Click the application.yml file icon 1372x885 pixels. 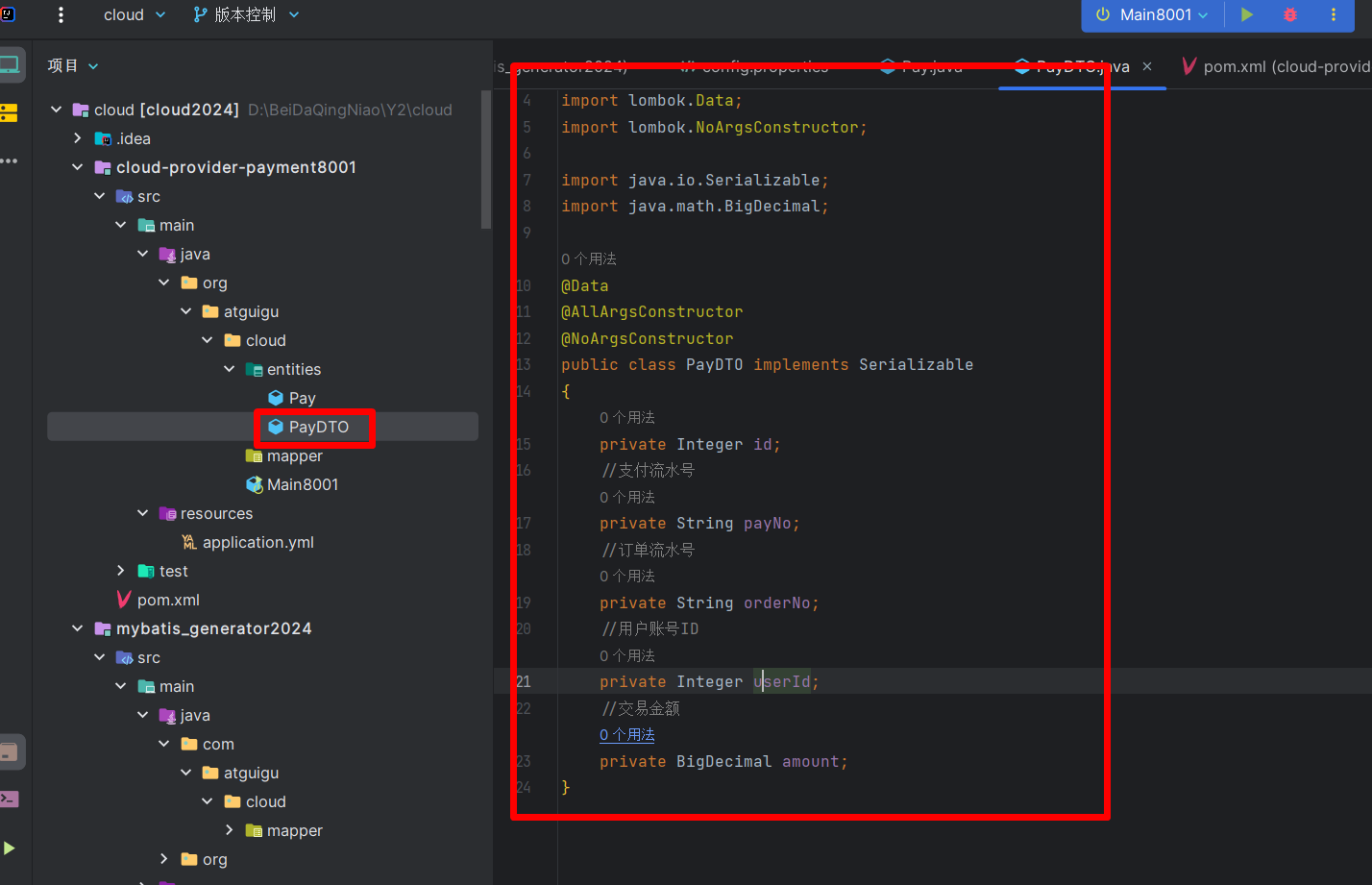189,542
